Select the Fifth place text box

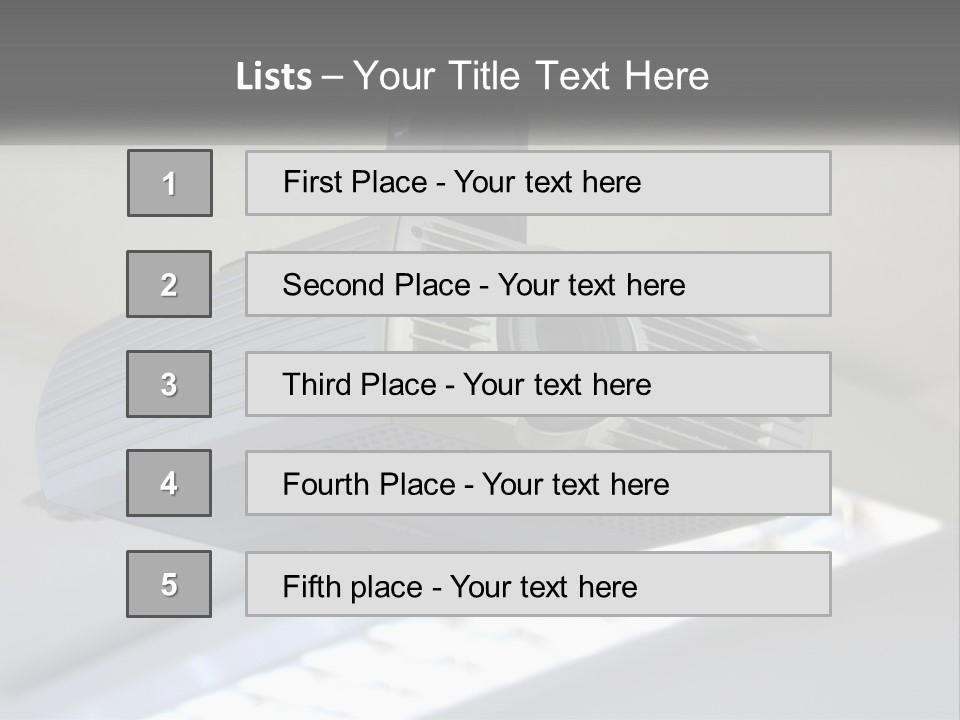(538, 584)
